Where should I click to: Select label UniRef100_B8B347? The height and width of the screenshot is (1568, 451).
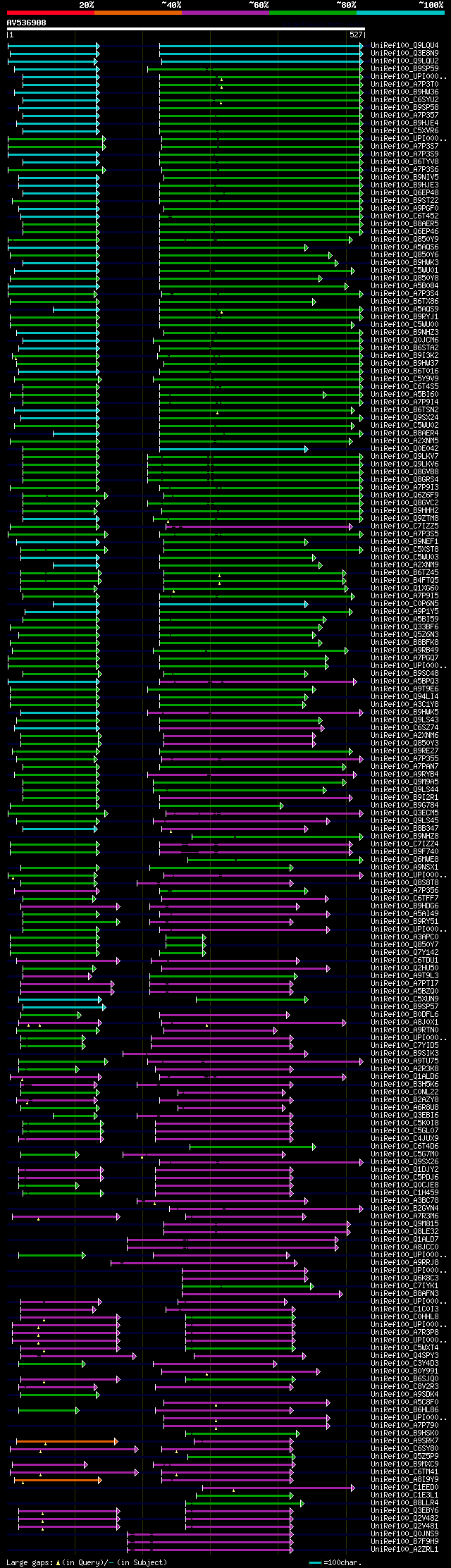pos(404,829)
